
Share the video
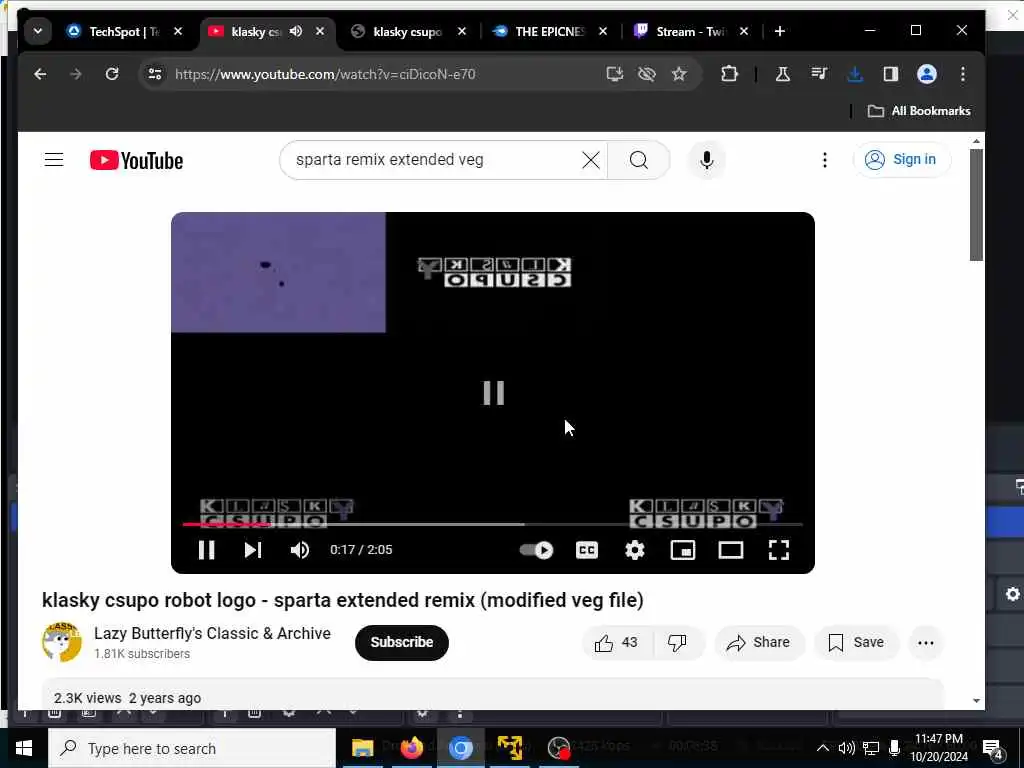pyautogui.click(x=758, y=643)
